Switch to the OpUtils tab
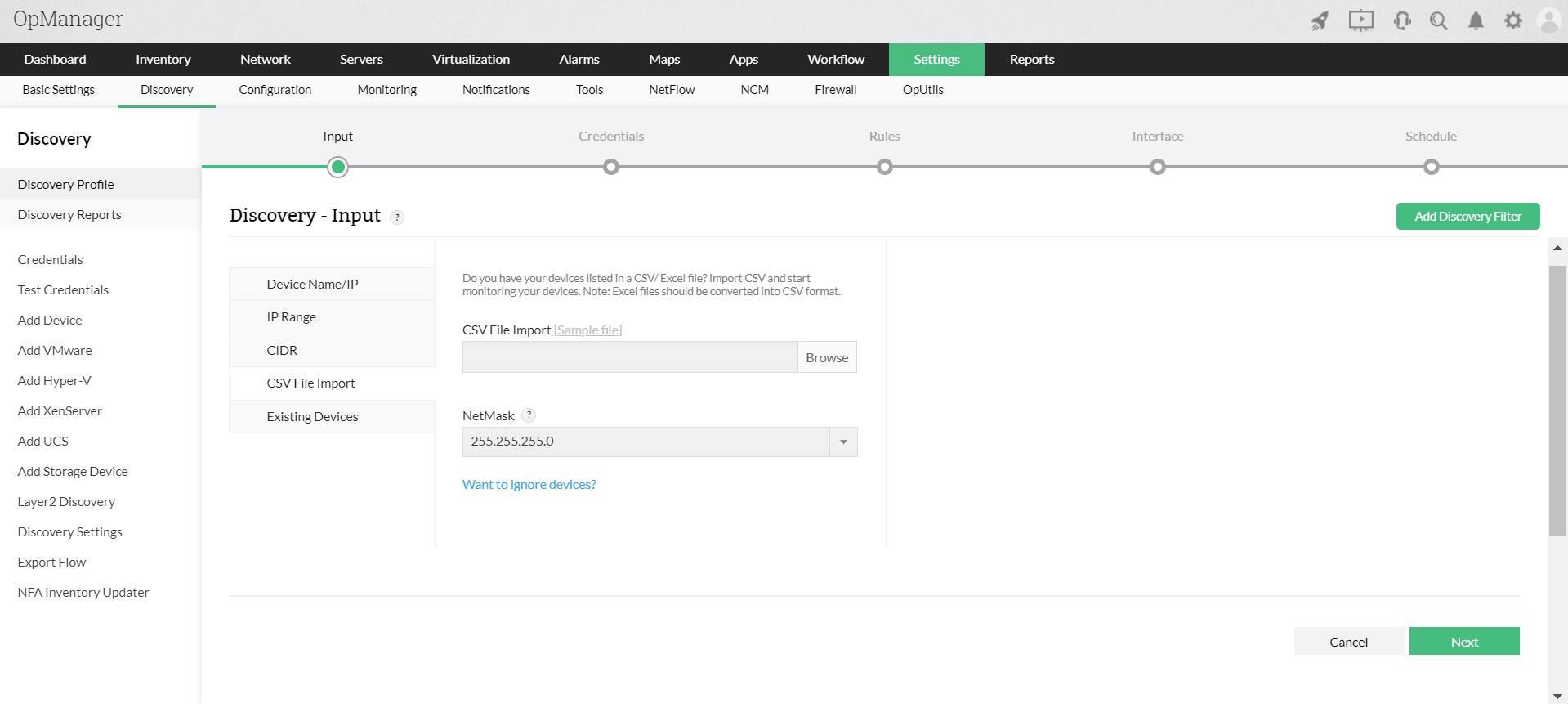The image size is (1568, 704). pyautogui.click(x=923, y=90)
